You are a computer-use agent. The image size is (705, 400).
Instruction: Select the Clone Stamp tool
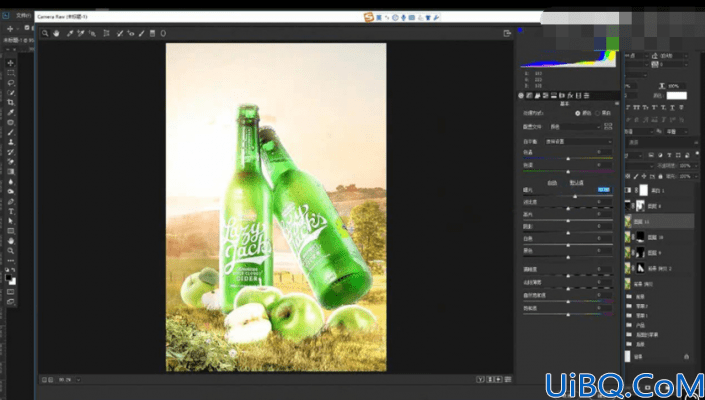11,142
